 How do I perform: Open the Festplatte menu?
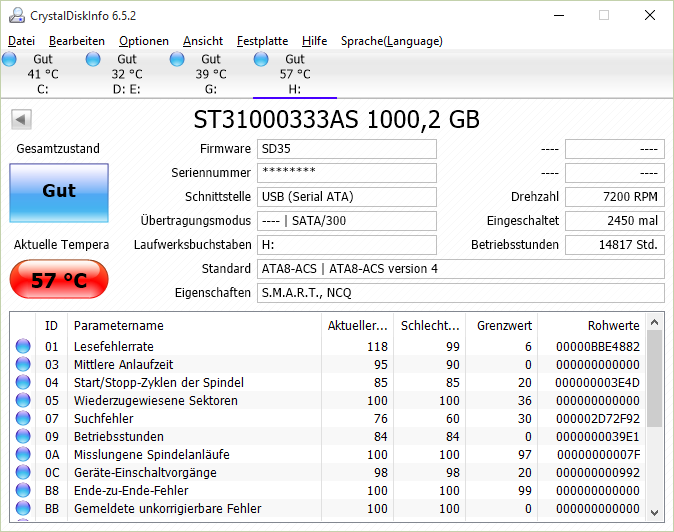263,41
